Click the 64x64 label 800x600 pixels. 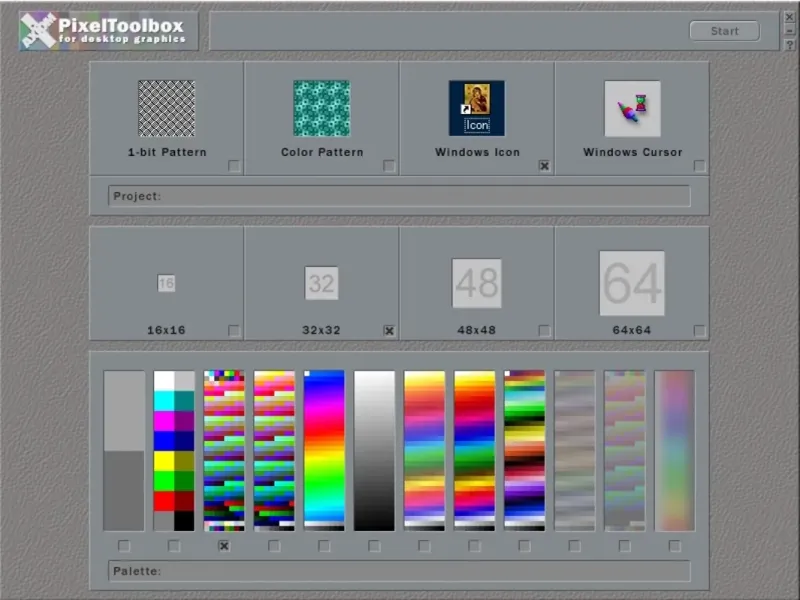[x=632, y=330]
